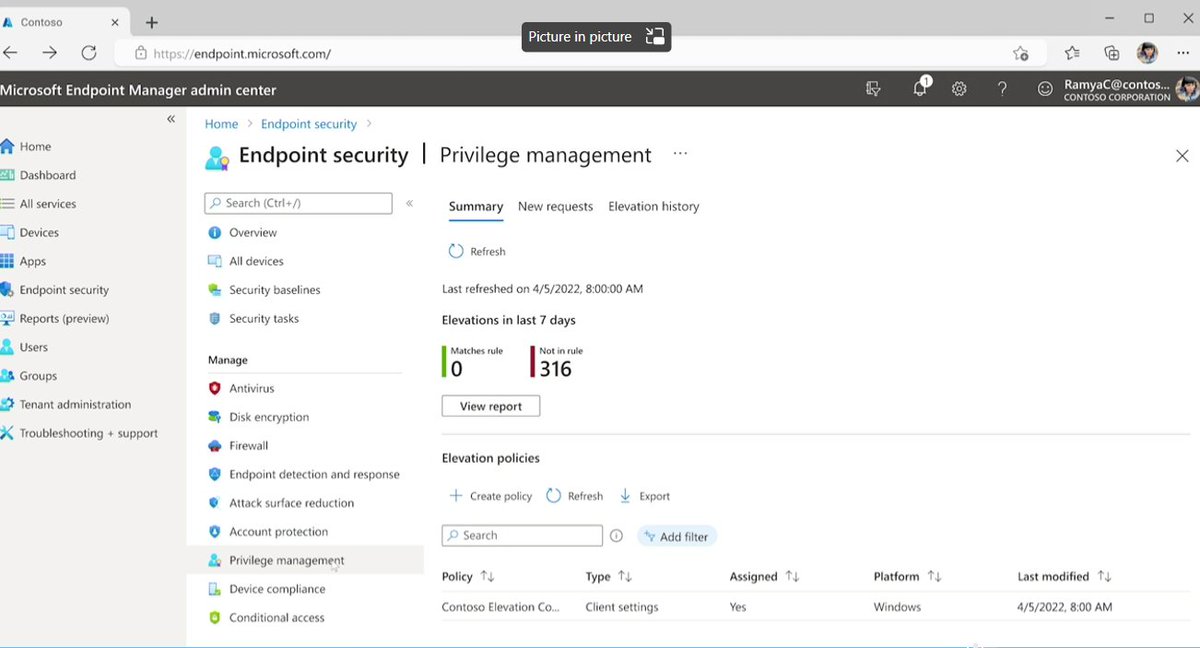The height and width of the screenshot is (648, 1200).
Task: Open the ellipsis more options by title
Action: [680, 154]
